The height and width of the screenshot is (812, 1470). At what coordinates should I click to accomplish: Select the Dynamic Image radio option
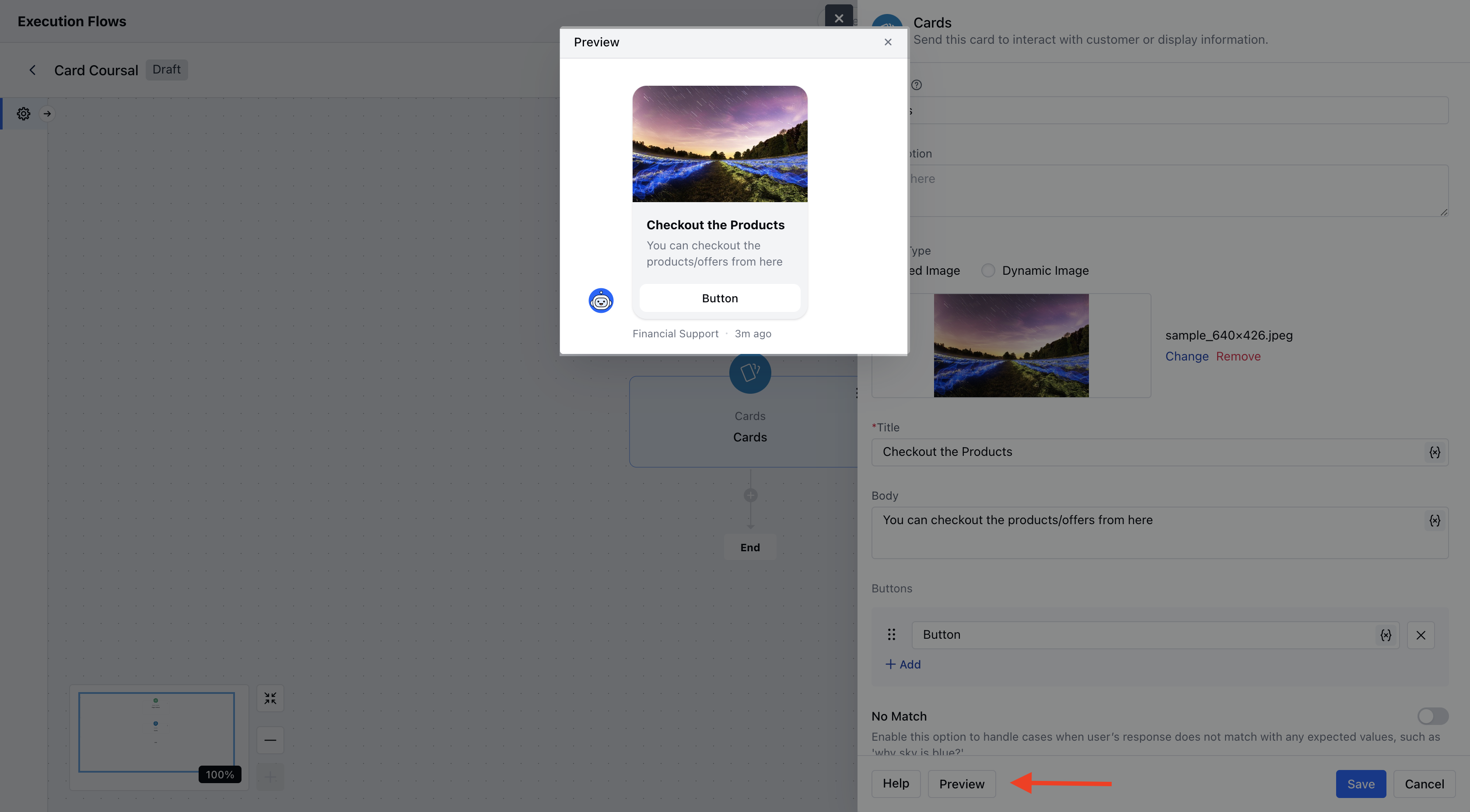988,270
